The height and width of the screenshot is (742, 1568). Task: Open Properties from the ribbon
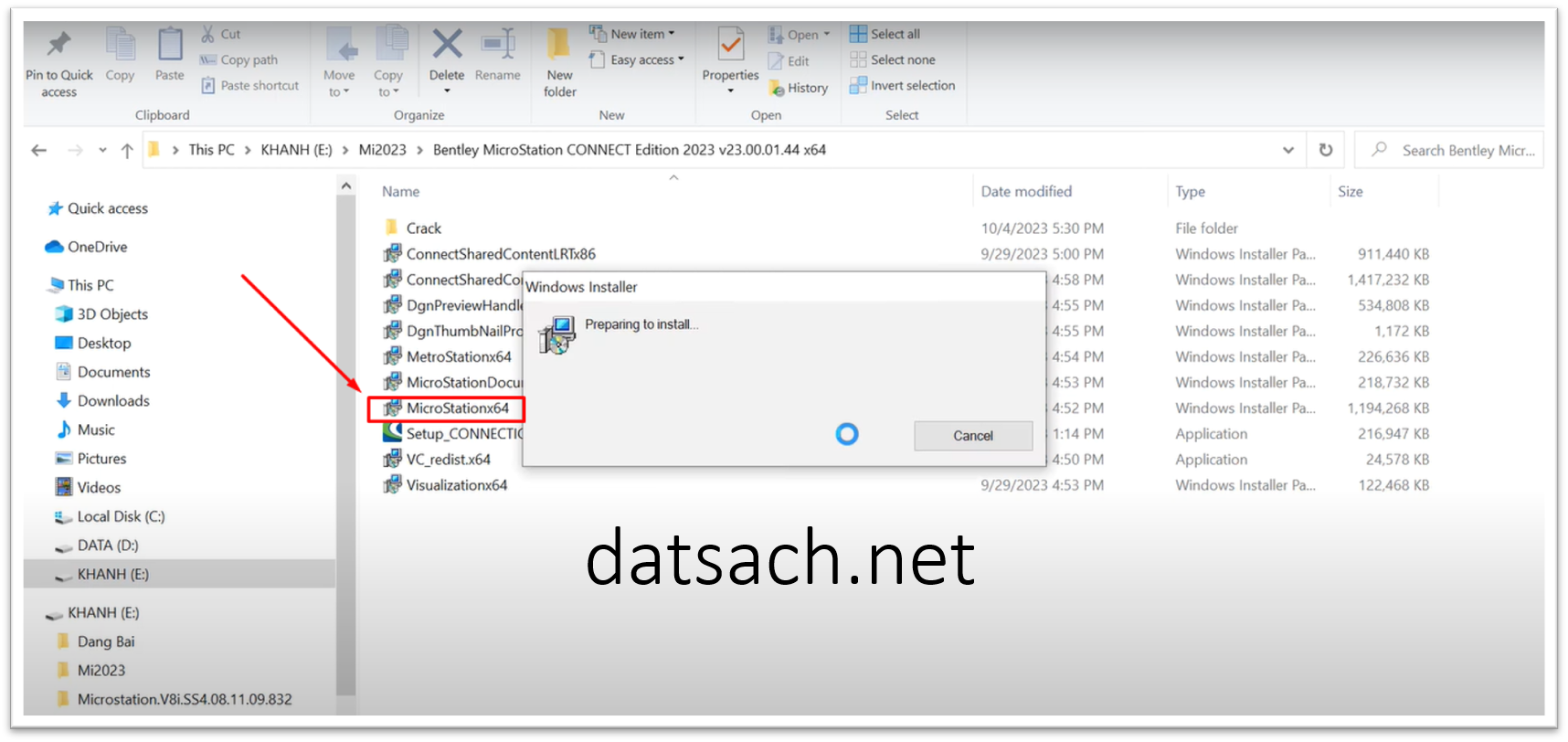(730, 60)
